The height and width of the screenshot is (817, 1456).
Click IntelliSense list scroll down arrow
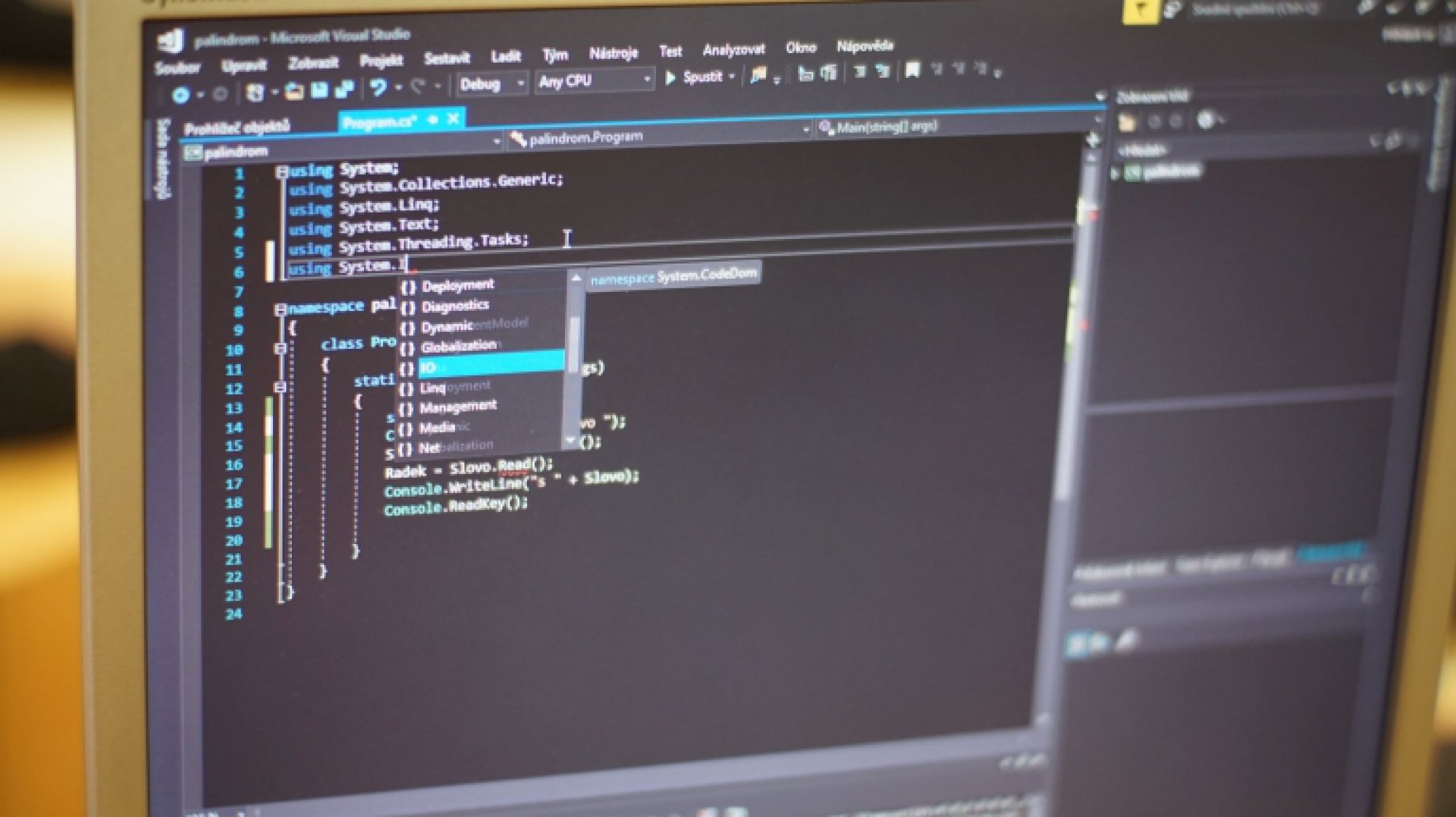click(571, 440)
